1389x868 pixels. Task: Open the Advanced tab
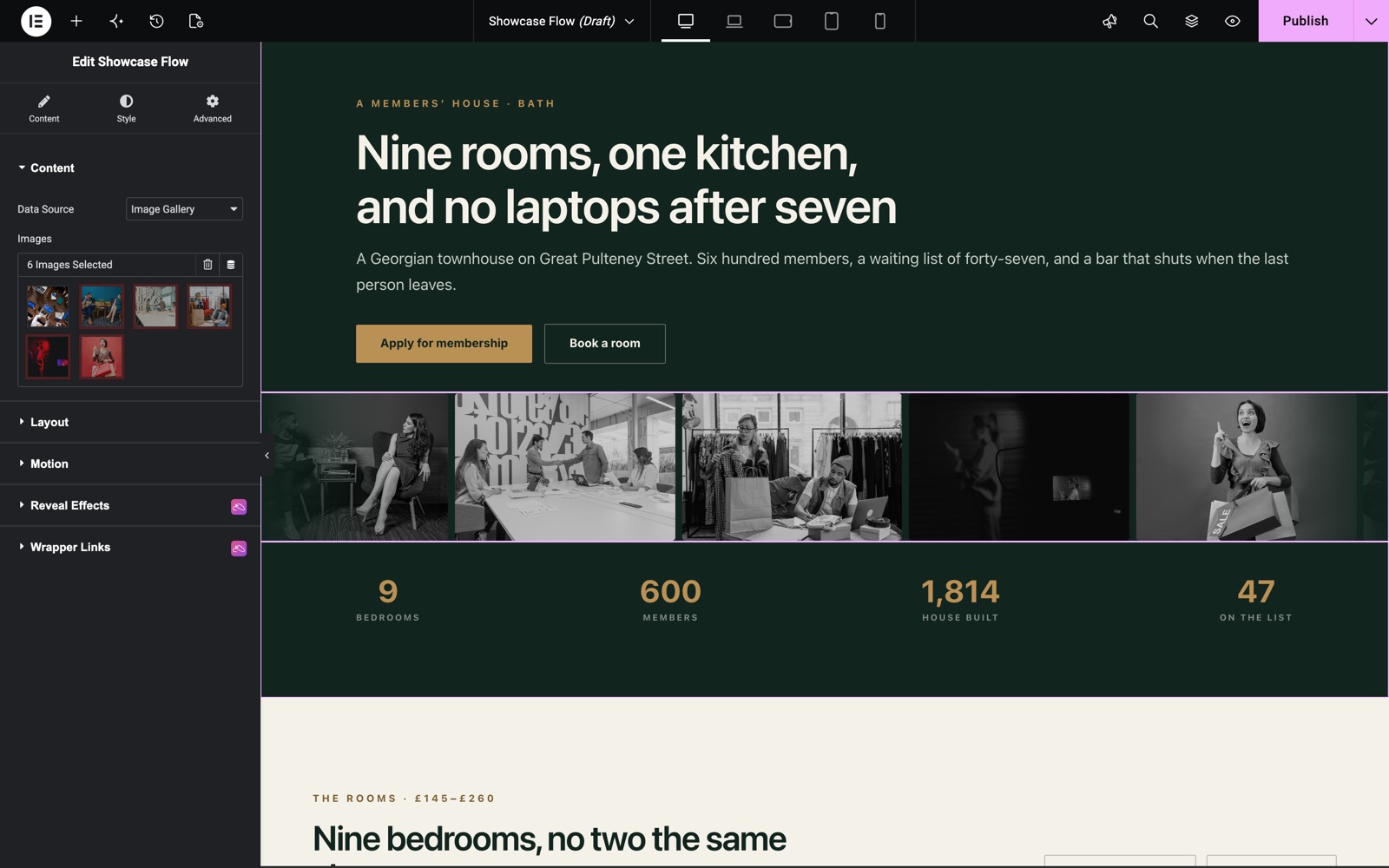click(x=213, y=108)
